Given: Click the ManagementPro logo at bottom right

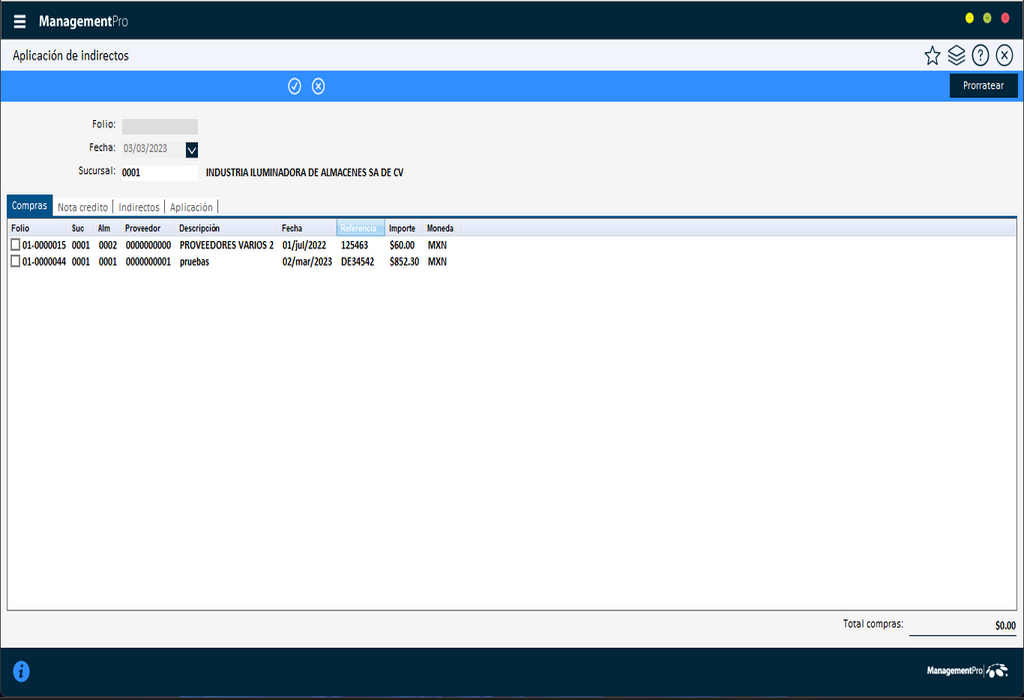Looking at the screenshot, I should [966, 670].
